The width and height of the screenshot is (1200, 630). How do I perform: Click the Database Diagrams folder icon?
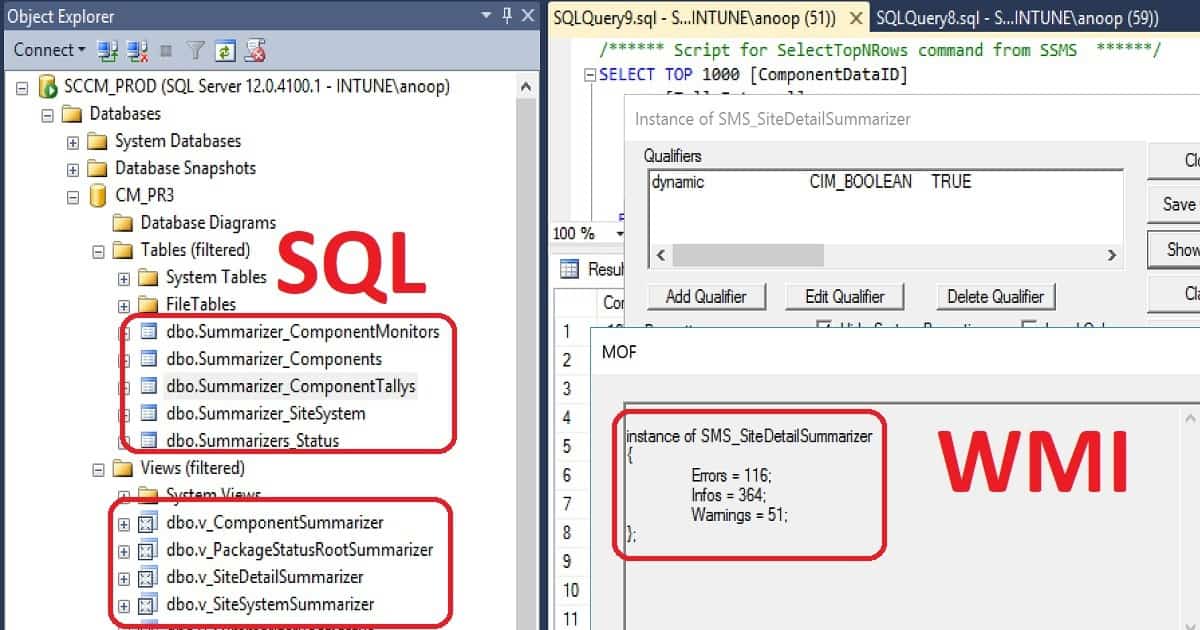point(124,223)
